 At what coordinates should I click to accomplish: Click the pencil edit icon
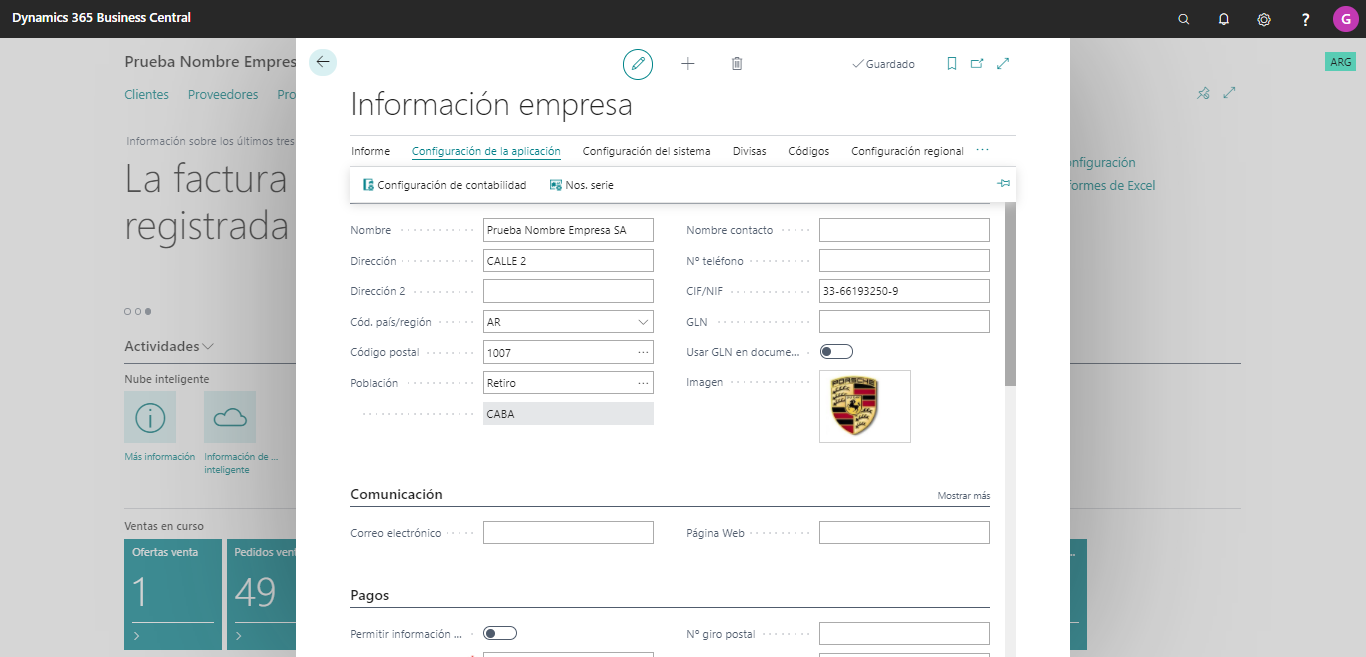coord(638,64)
